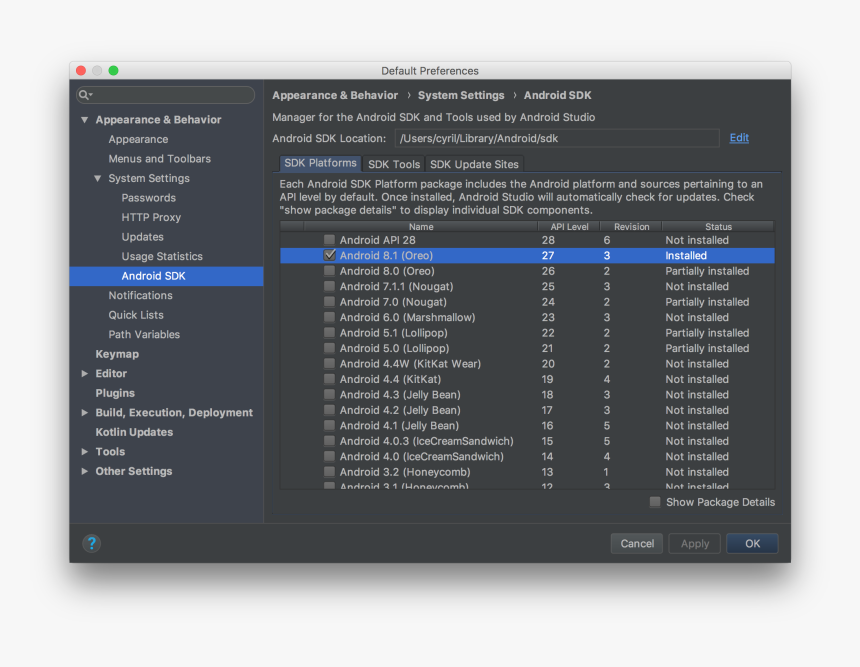The image size is (860, 667).
Task: Open the Updates settings page
Action: [143, 237]
